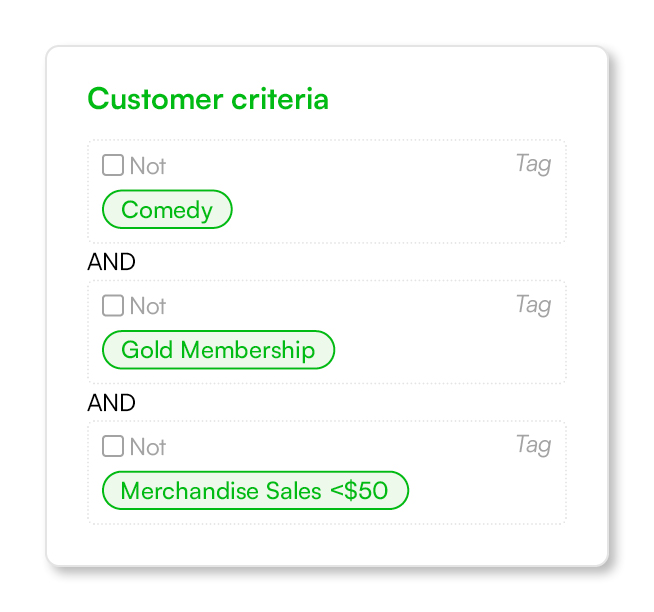Click blank card area below the Merchandise criterion
The image size is (654, 612).
[x=327, y=544]
